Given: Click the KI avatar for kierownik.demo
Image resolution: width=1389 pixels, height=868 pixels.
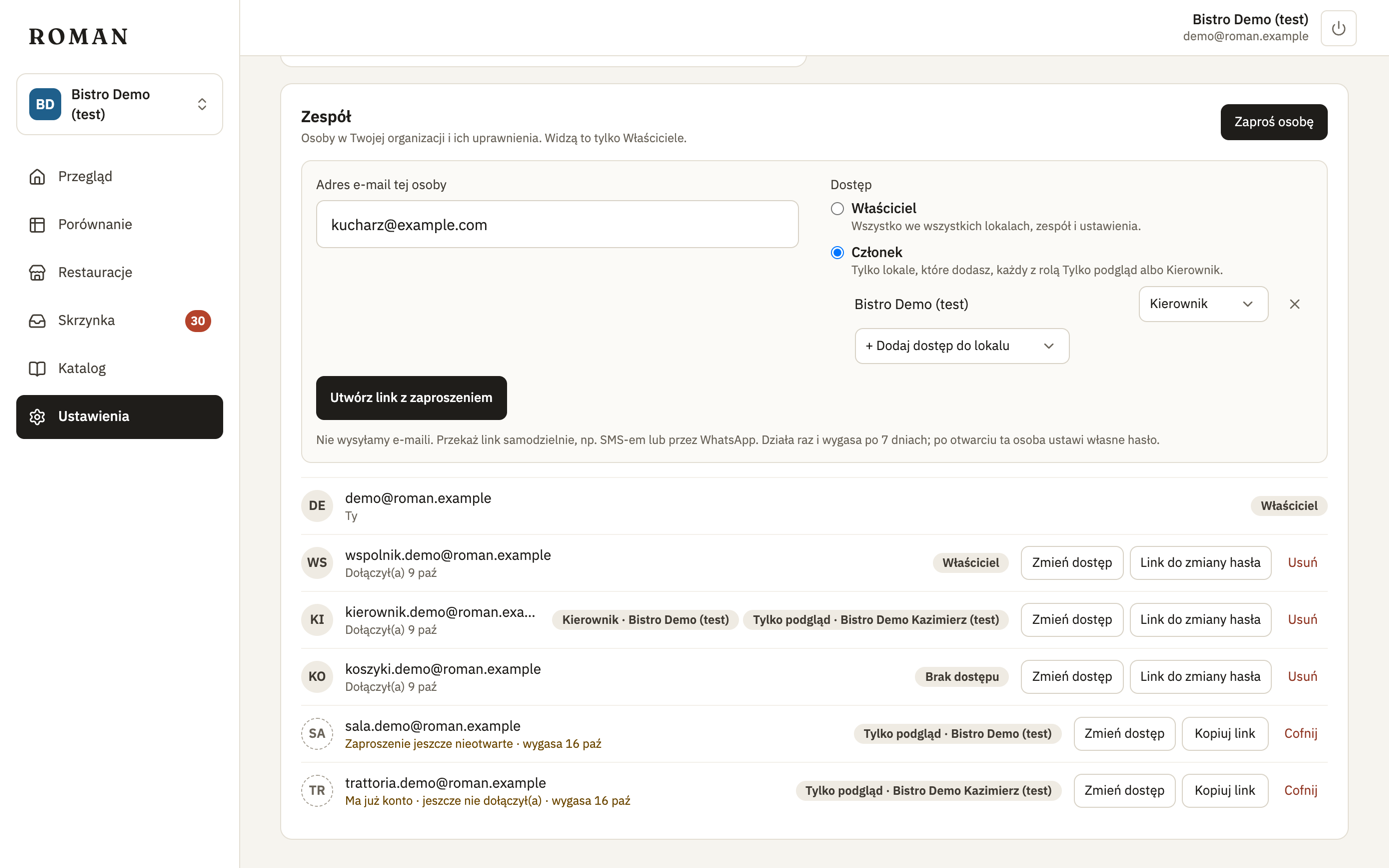Looking at the screenshot, I should (317, 619).
